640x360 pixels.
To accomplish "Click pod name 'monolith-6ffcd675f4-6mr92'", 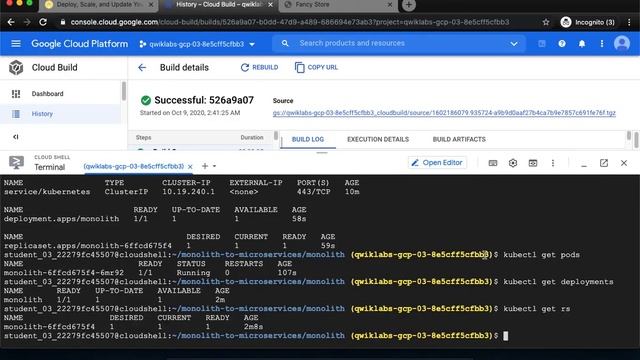I will click(64, 273).
